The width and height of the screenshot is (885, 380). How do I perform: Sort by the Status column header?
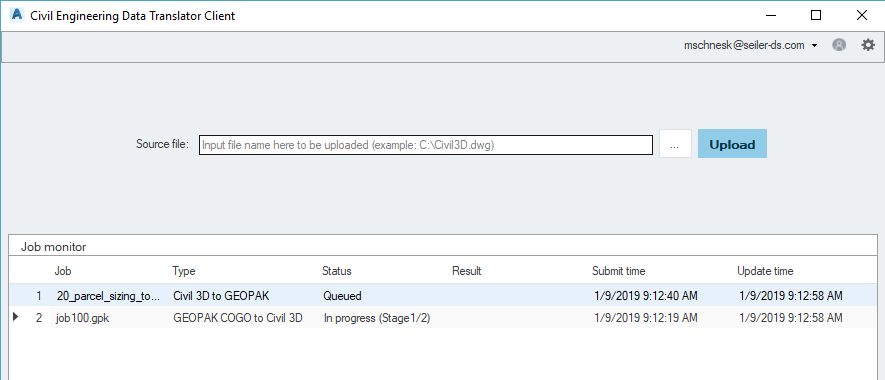(336, 271)
